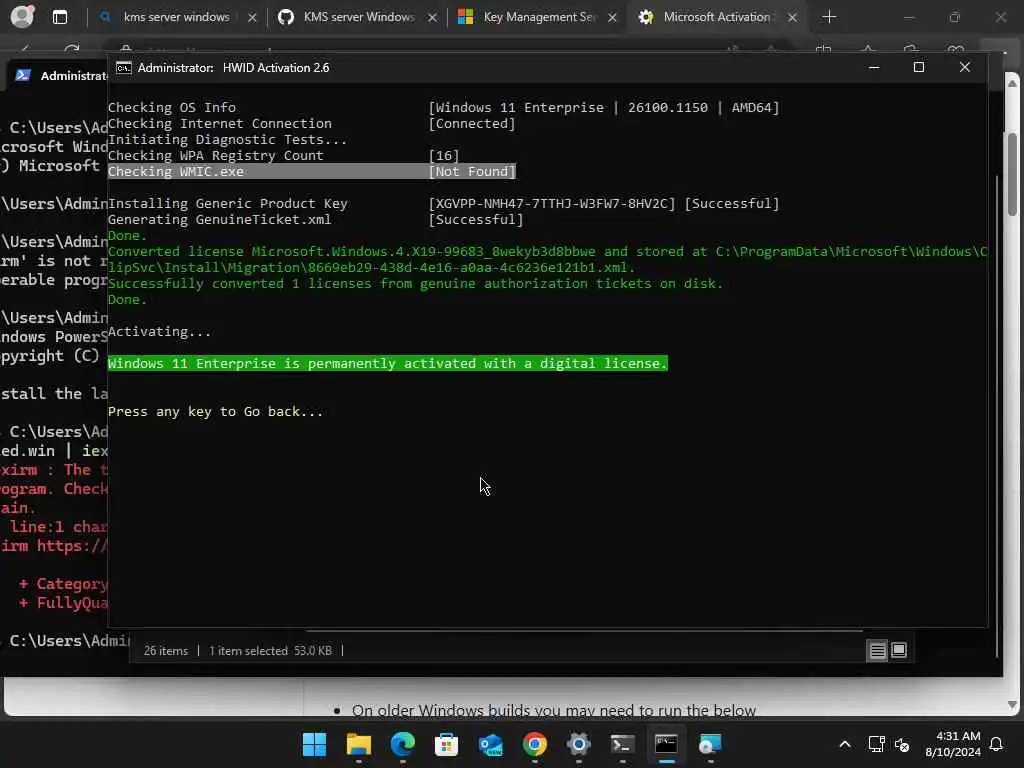
Task: Open the last taskbar app icon
Action: point(710,744)
